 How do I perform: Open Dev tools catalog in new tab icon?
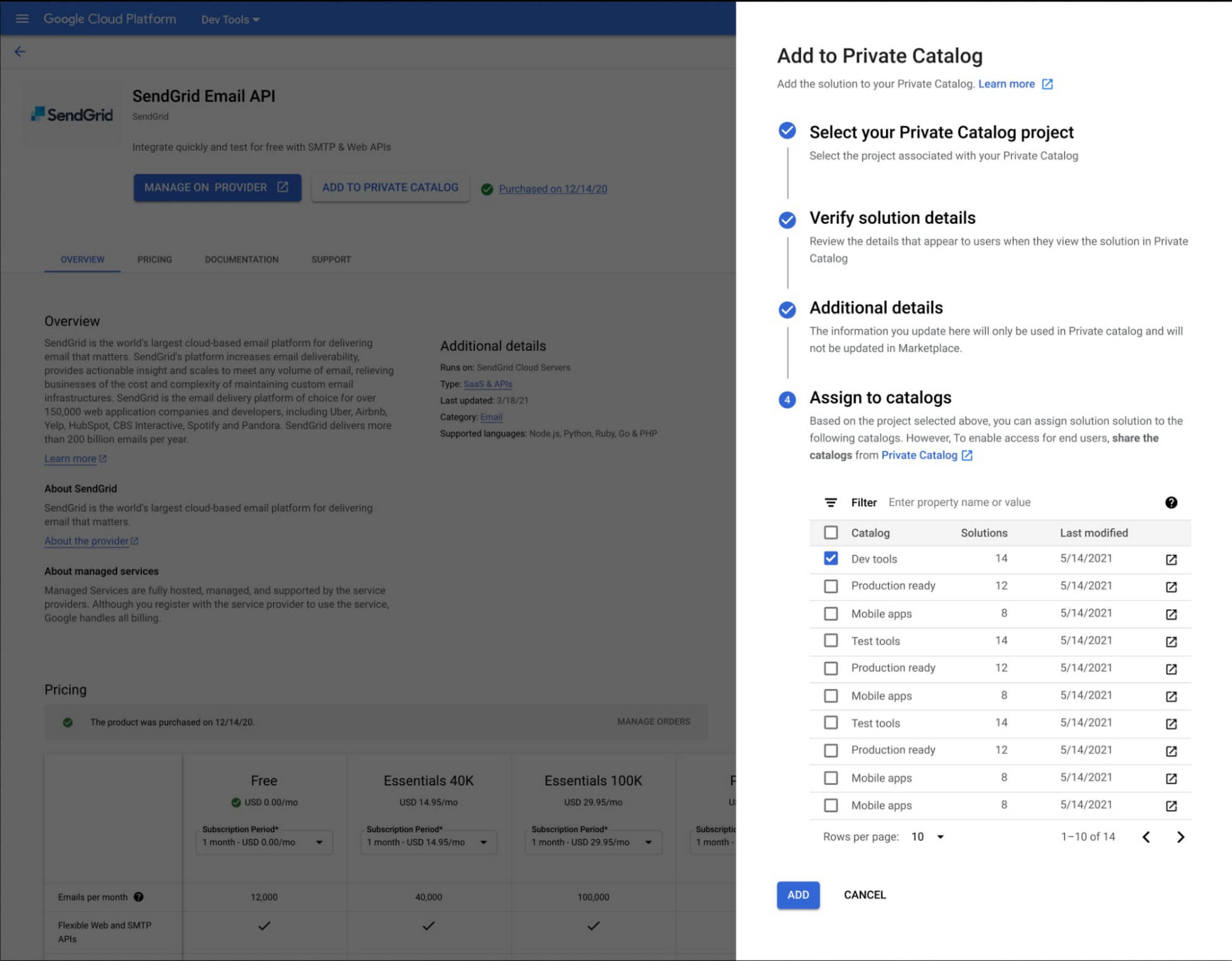coord(1171,559)
